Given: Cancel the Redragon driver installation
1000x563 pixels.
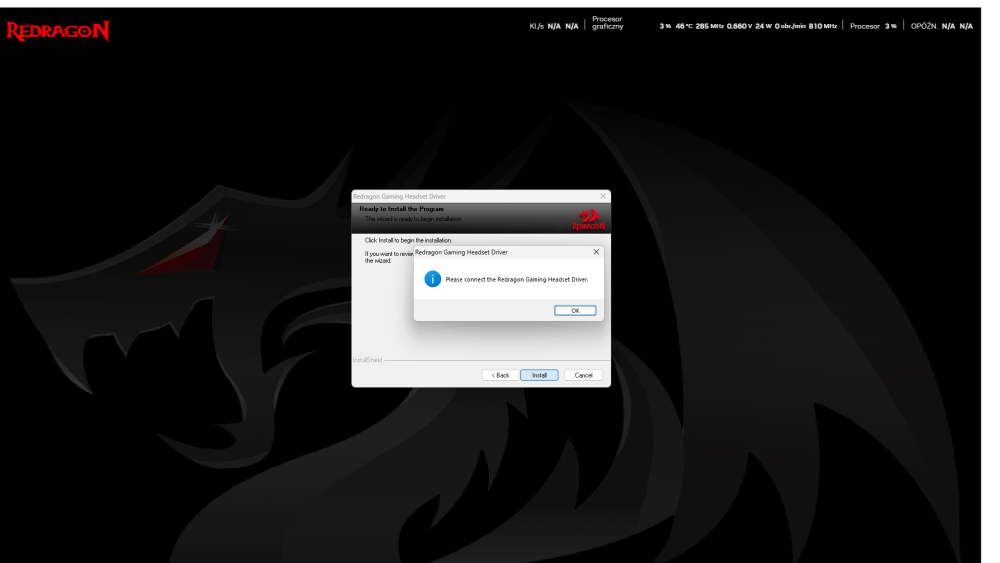Looking at the screenshot, I should 583,375.
